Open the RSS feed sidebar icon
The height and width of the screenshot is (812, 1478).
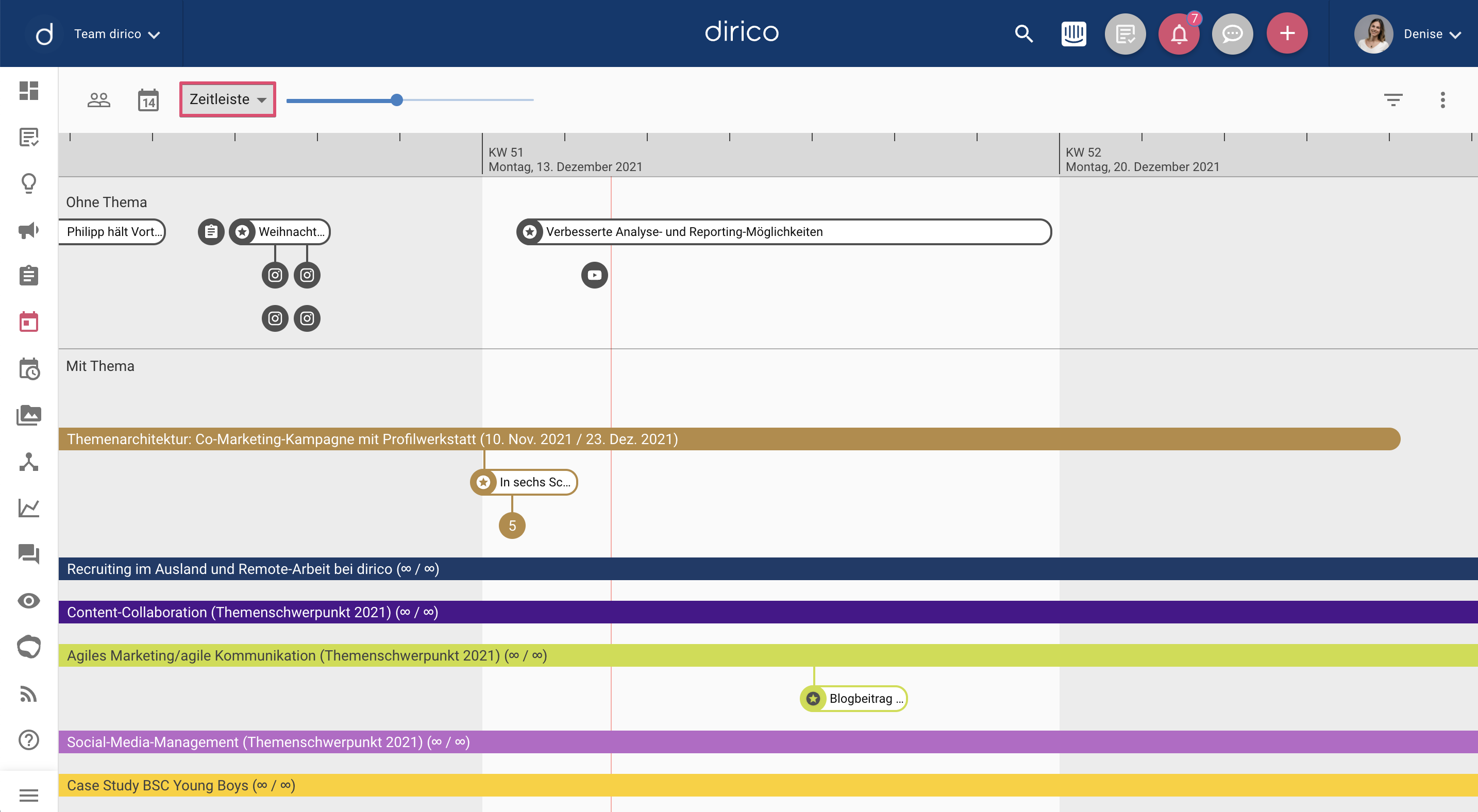[29, 694]
